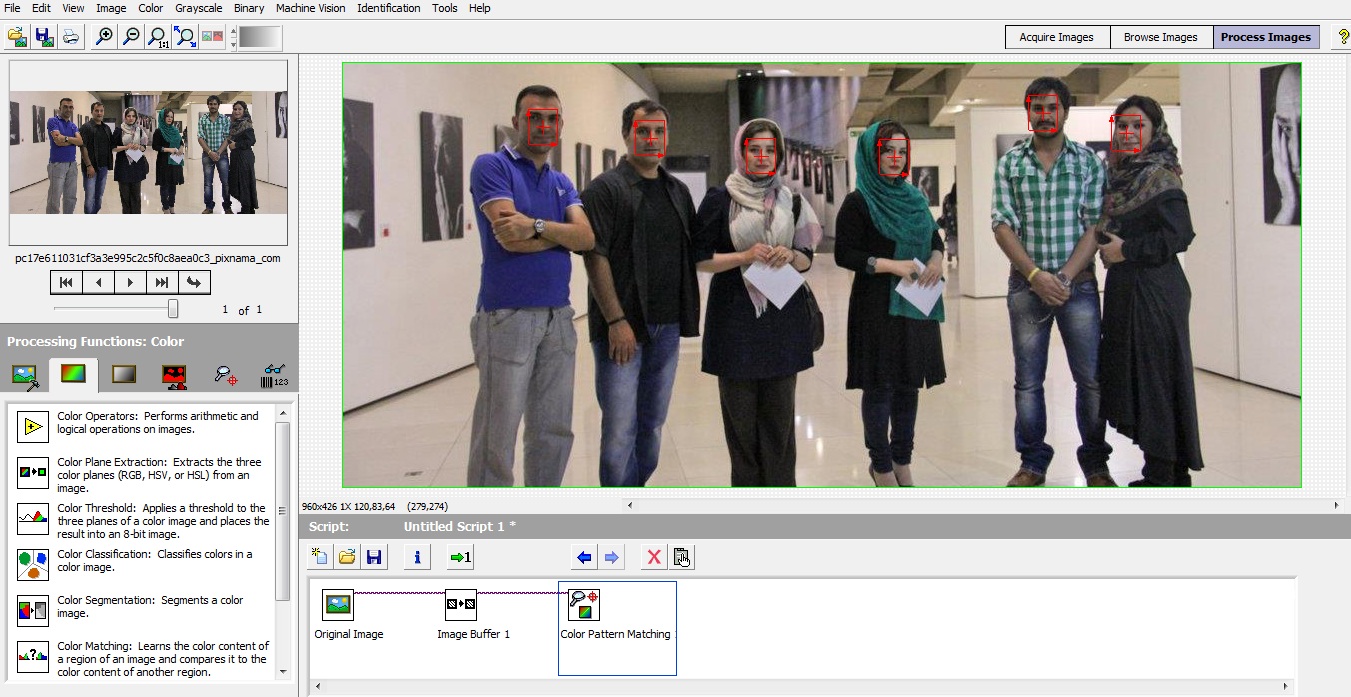Delete the selected script step
Viewport: 1351px width, 697px height.
[654, 557]
